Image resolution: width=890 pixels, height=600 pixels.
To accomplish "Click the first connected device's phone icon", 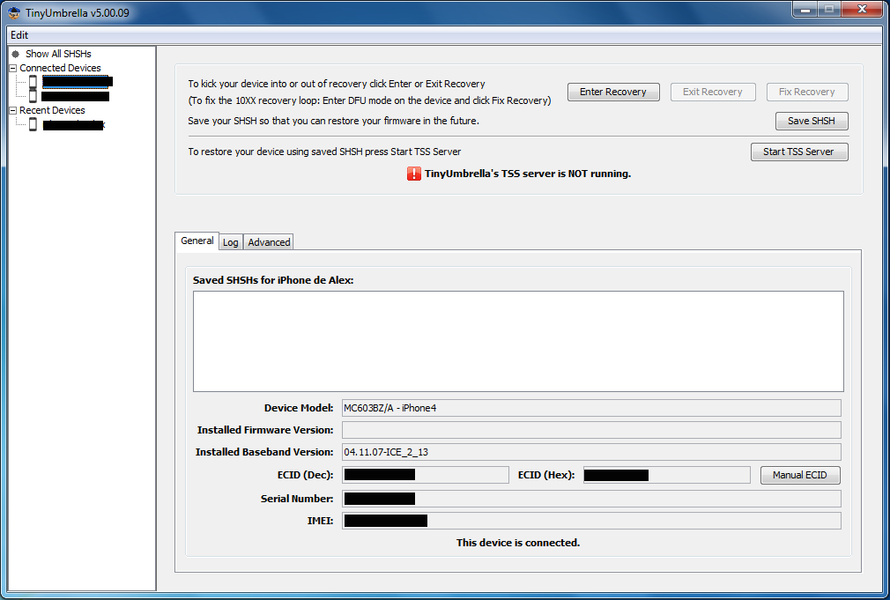I will coord(33,82).
